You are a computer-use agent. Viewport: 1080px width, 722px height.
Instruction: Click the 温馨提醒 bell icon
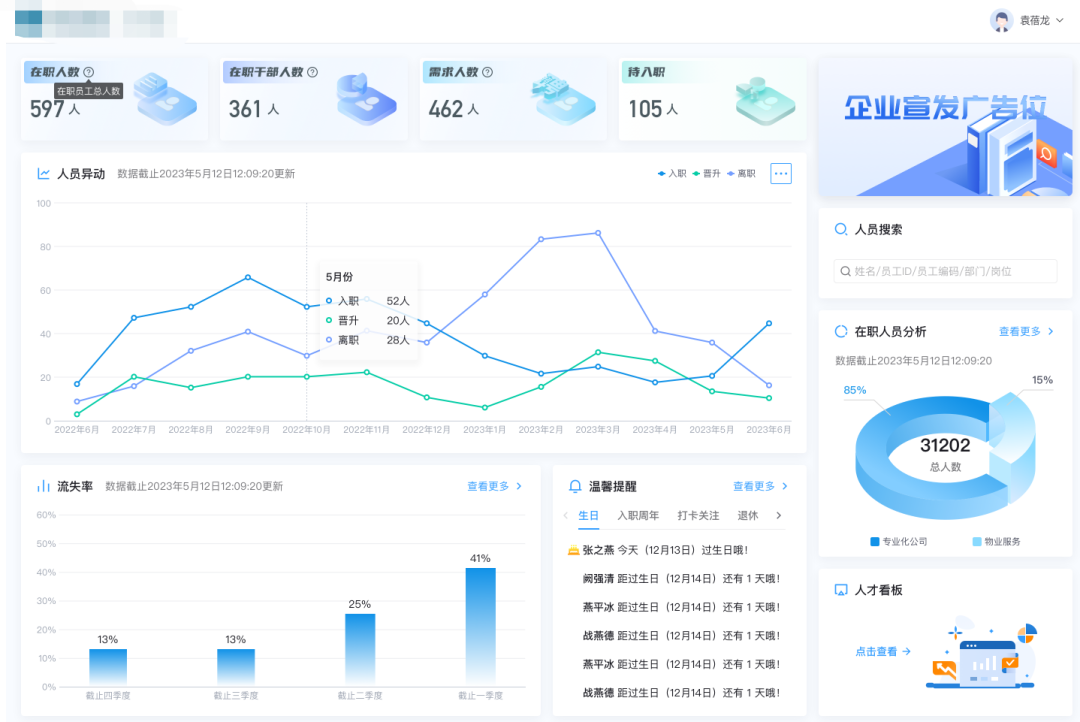[x=575, y=486]
